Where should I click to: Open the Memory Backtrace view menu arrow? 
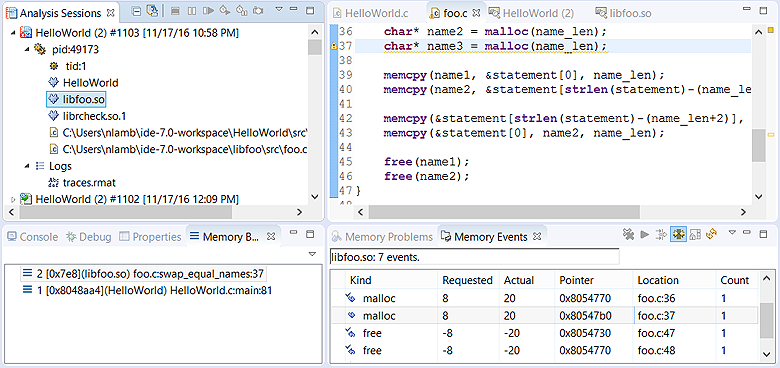tap(312, 254)
